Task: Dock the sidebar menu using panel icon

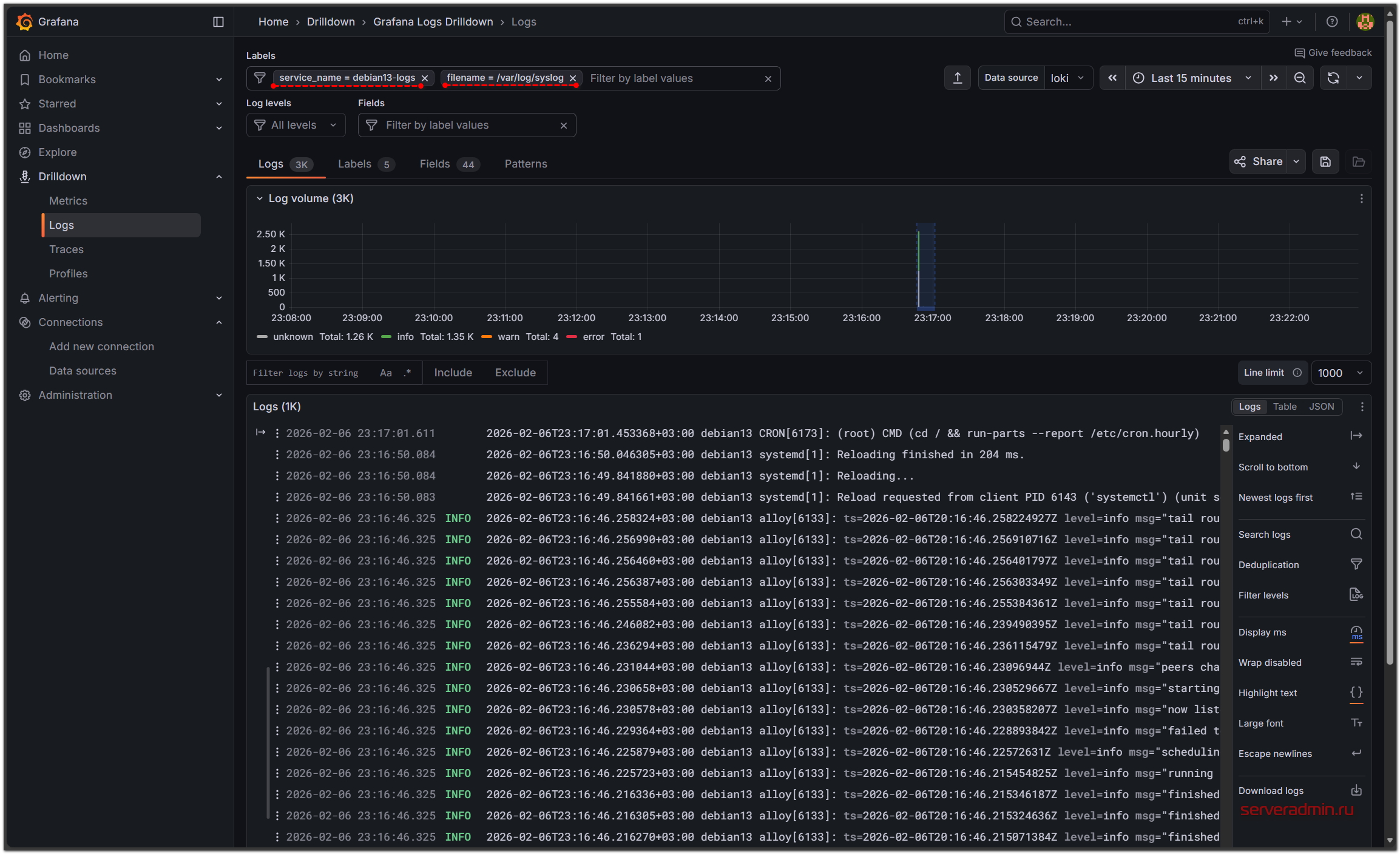Action: coord(218,22)
